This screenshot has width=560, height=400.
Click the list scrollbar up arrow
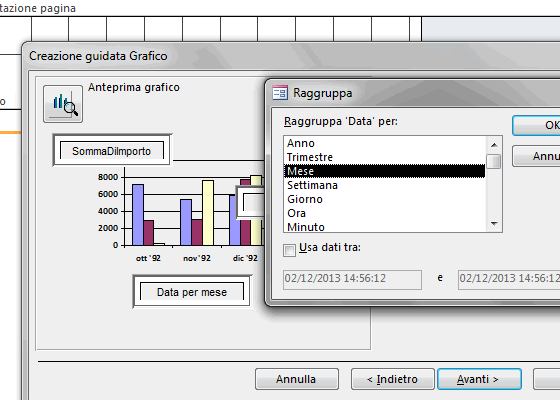tap(494, 145)
